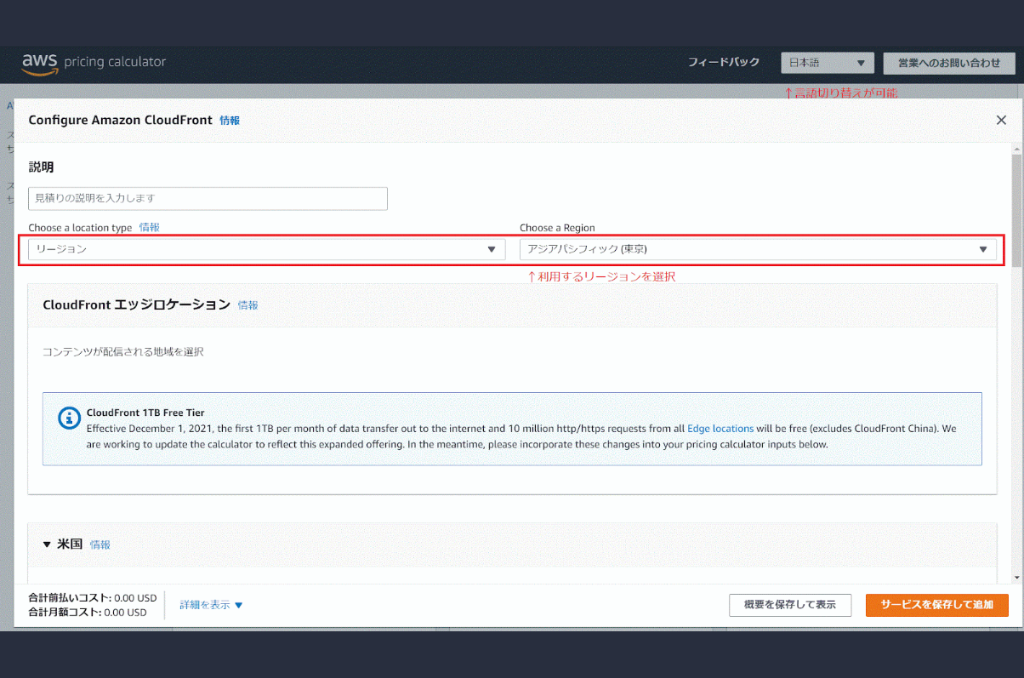Click the 合計月額コスト: 0.00 USD text

88,612
